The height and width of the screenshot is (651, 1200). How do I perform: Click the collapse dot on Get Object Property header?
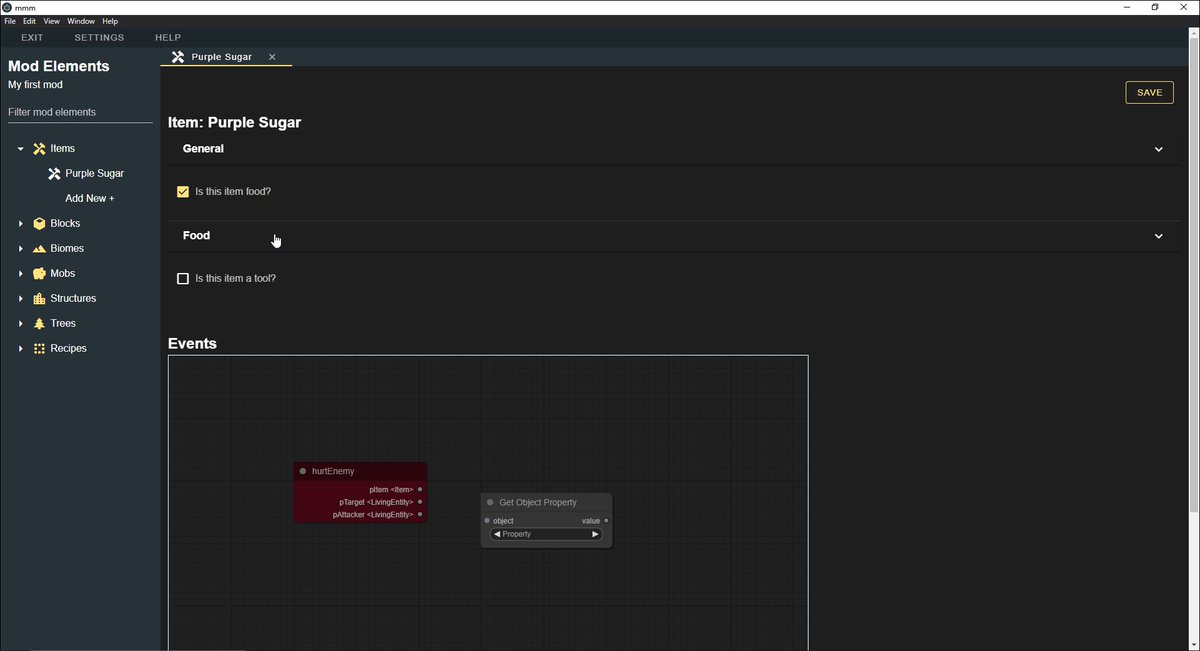click(x=490, y=503)
